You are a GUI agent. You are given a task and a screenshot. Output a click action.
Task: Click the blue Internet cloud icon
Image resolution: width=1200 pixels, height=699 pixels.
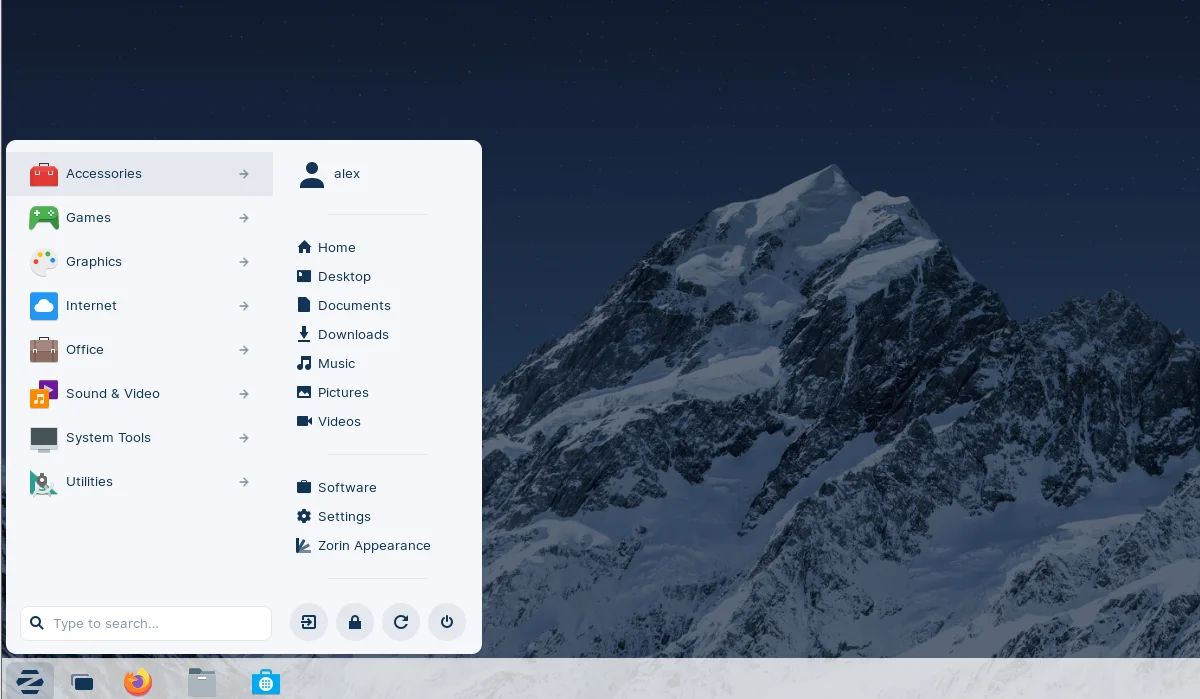(x=44, y=306)
